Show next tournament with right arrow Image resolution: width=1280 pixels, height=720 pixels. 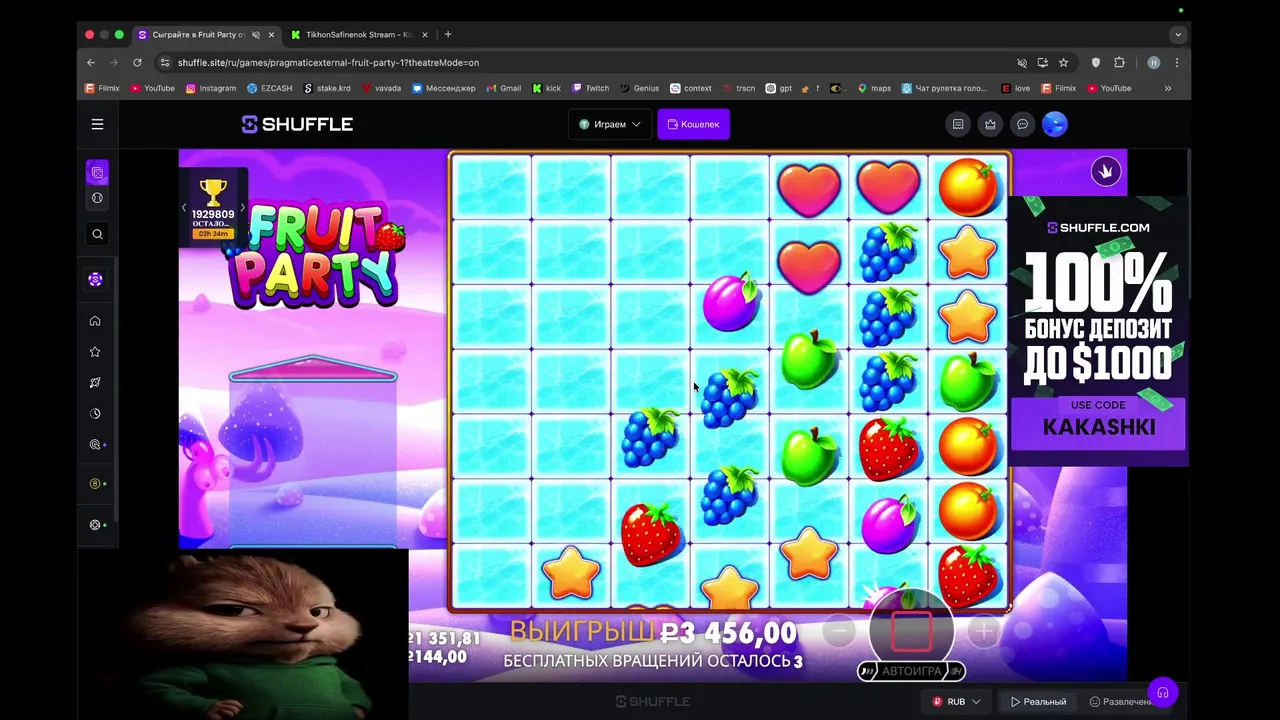point(242,208)
